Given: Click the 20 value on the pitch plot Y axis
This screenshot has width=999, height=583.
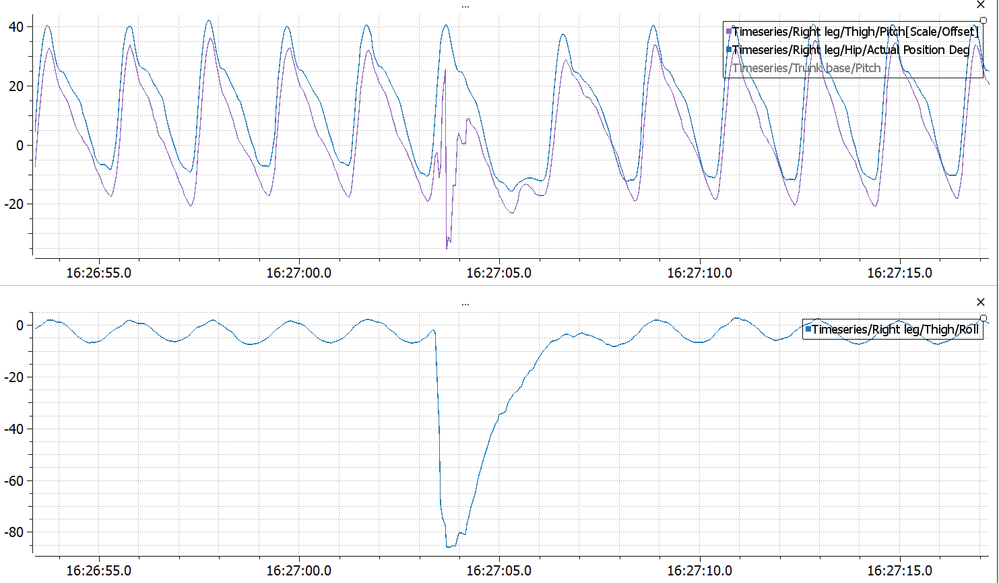Looking at the screenshot, I should click(16, 86).
